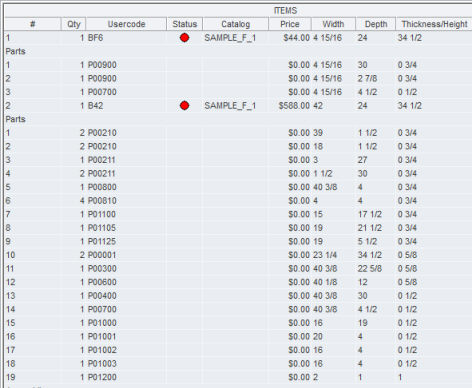Select the P00810 part row

pos(238,201)
